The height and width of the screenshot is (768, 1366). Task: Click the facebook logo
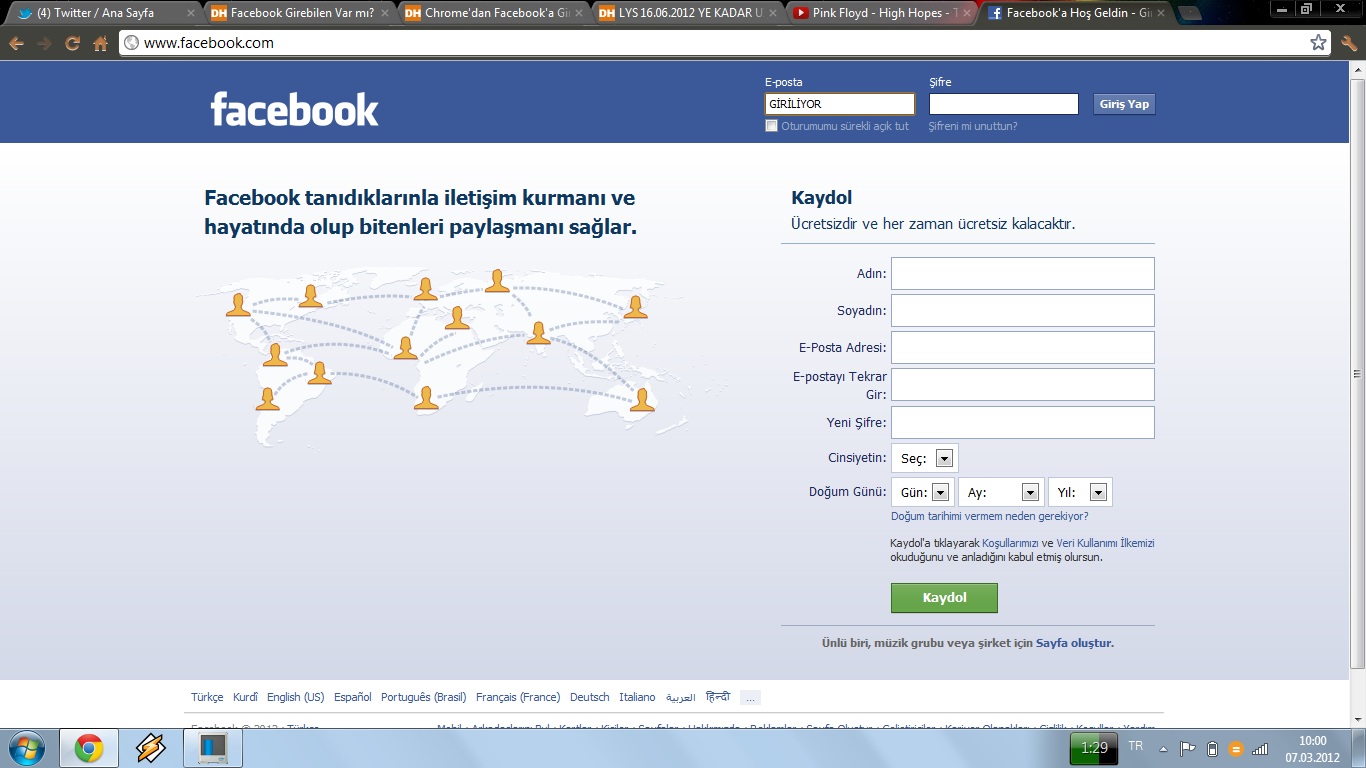click(x=294, y=109)
